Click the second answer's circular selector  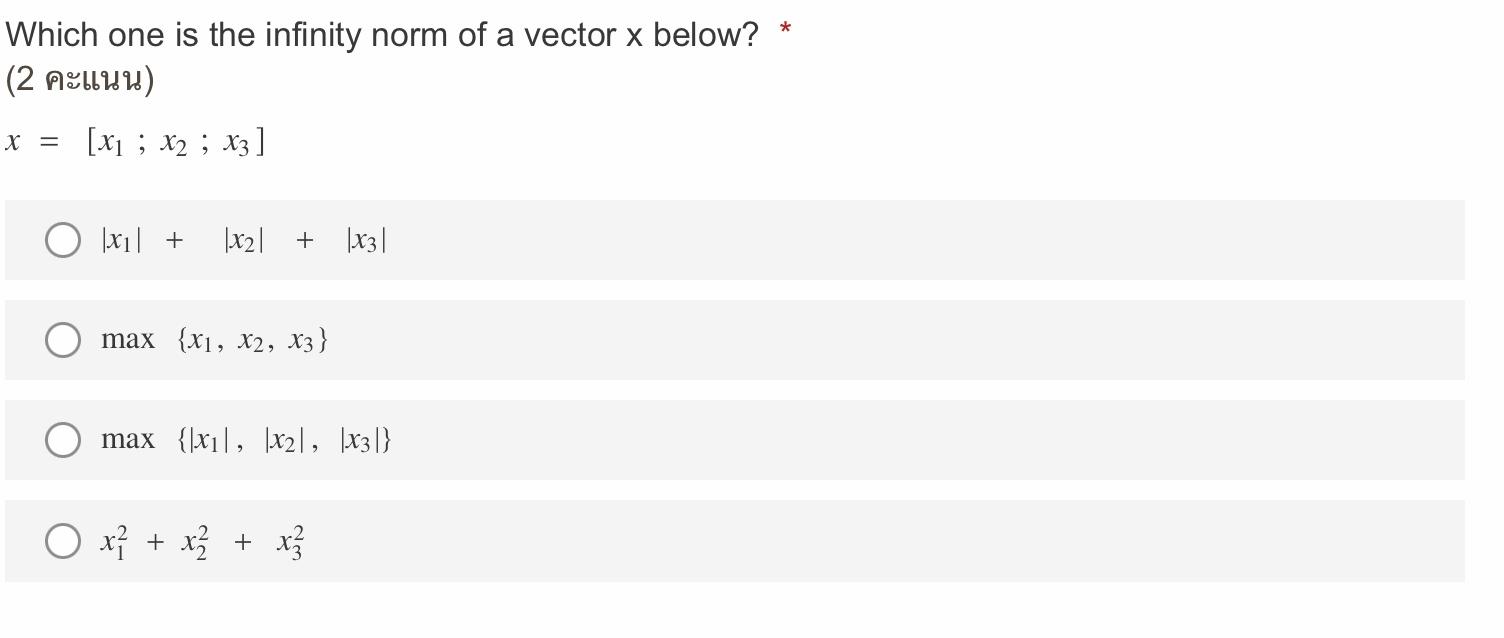tap(62, 340)
